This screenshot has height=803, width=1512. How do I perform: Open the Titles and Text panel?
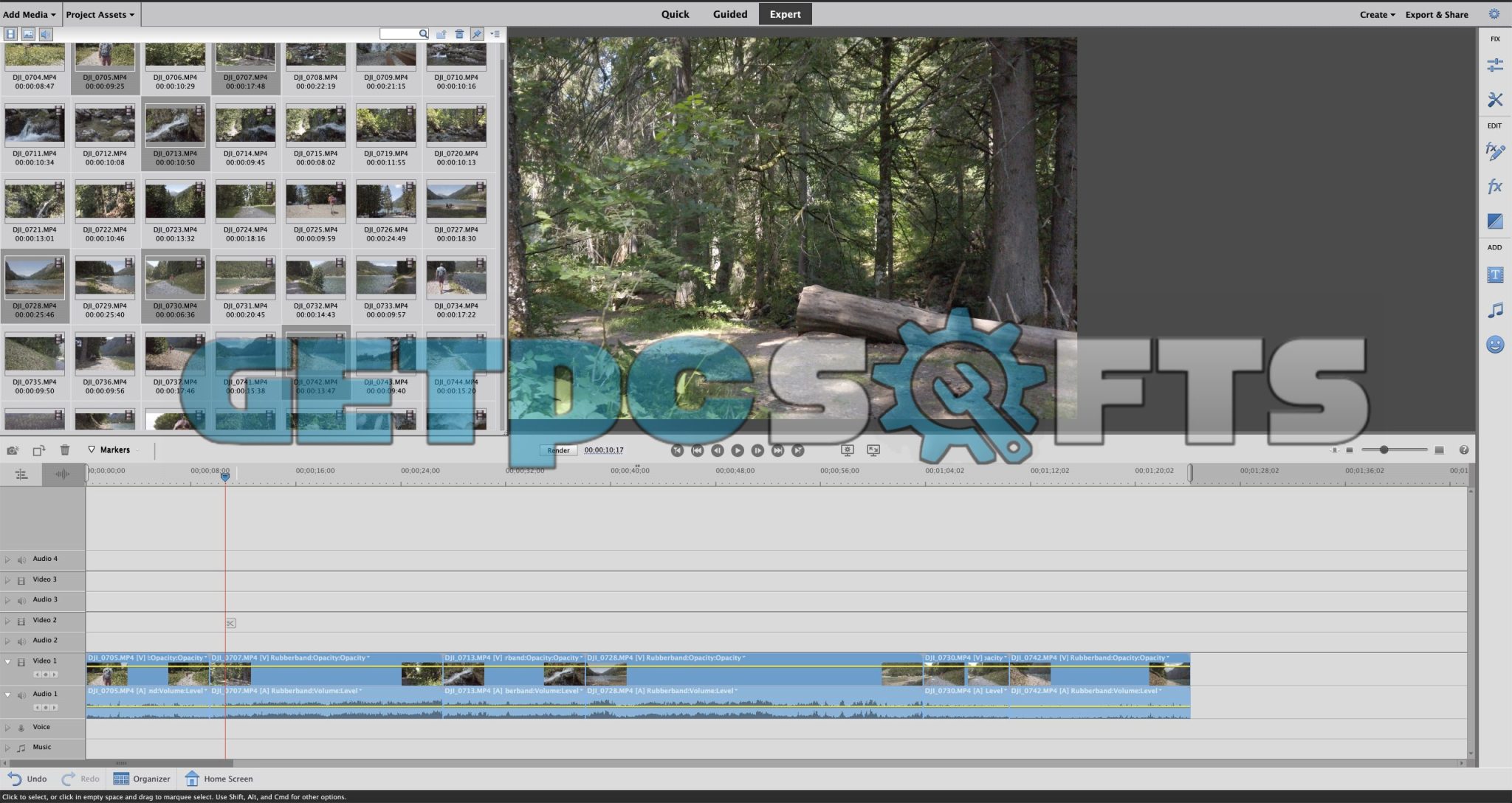coord(1494,275)
